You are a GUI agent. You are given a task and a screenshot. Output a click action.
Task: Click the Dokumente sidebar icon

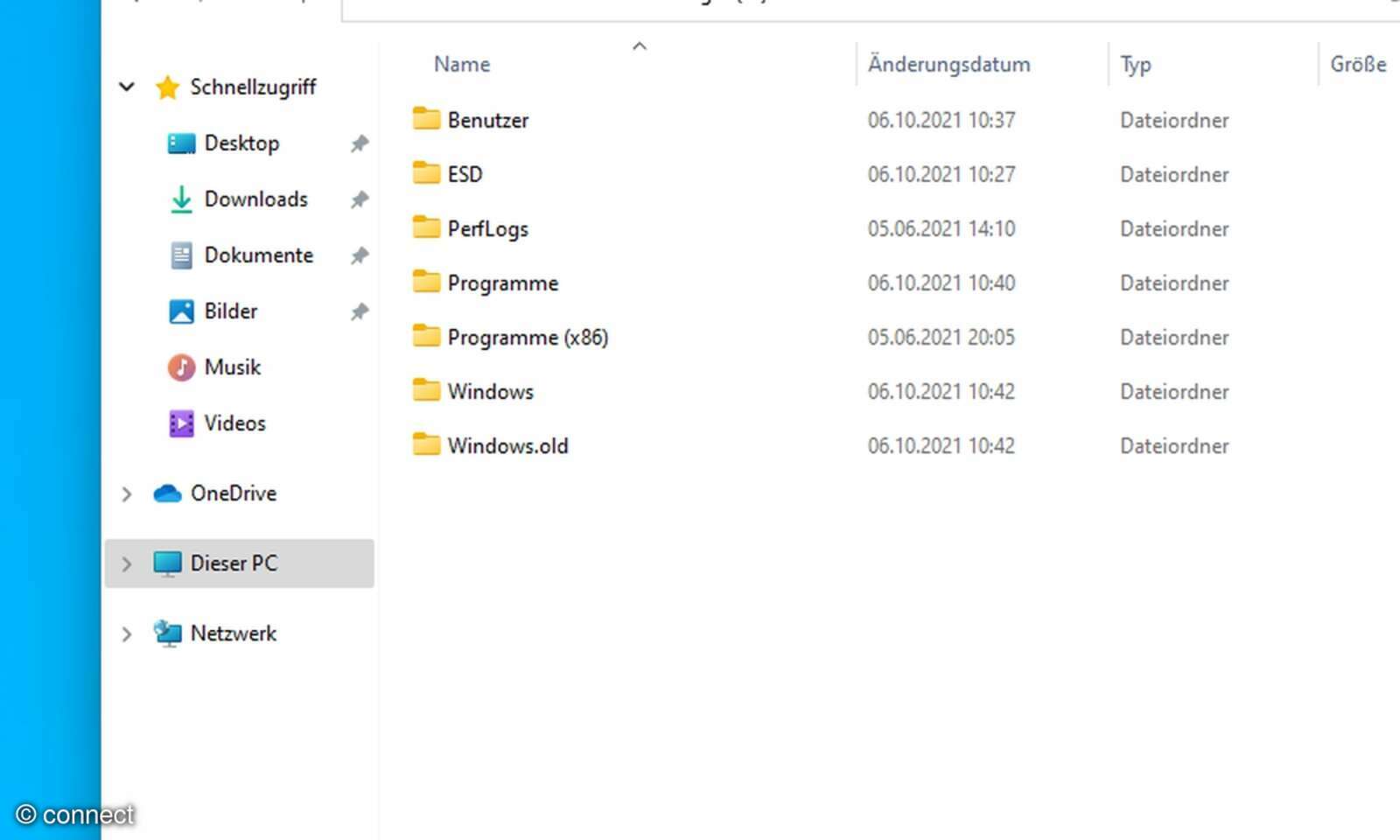pyautogui.click(x=180, y=255)
